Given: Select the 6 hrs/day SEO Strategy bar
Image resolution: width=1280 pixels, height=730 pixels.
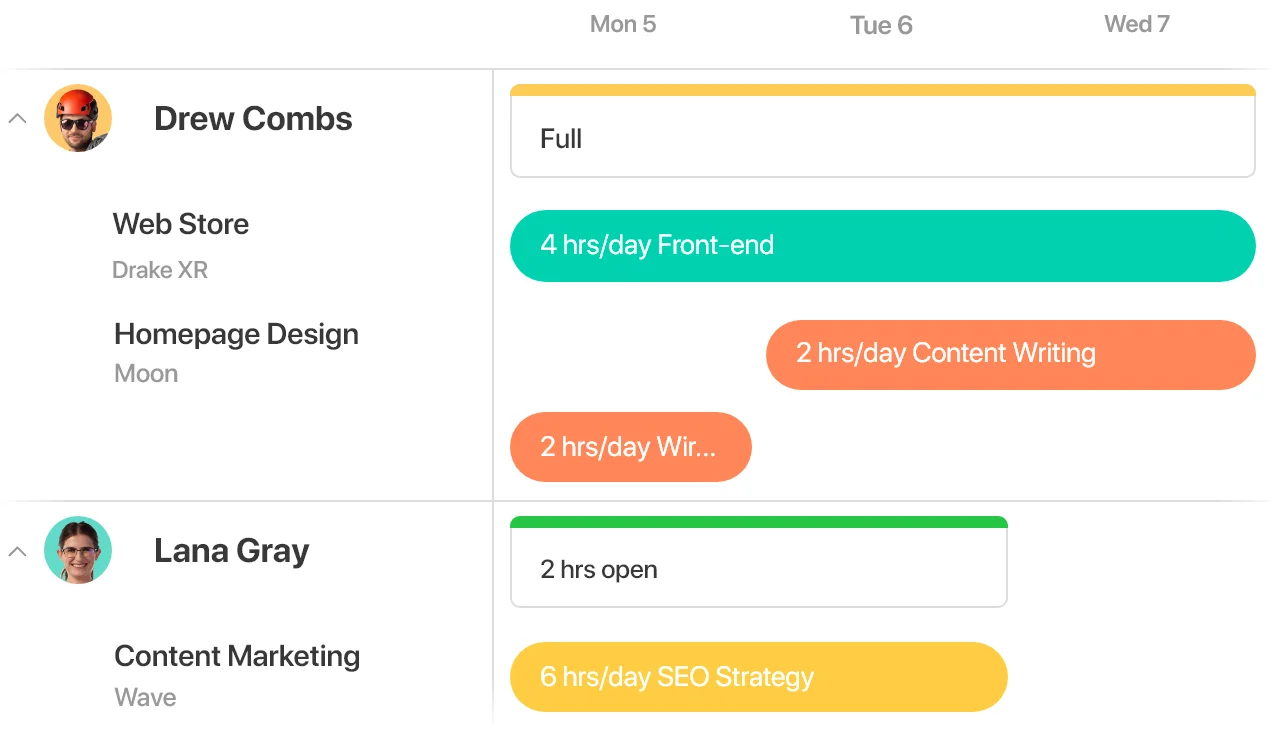Looking at the screenshot, I should [759, 677].
